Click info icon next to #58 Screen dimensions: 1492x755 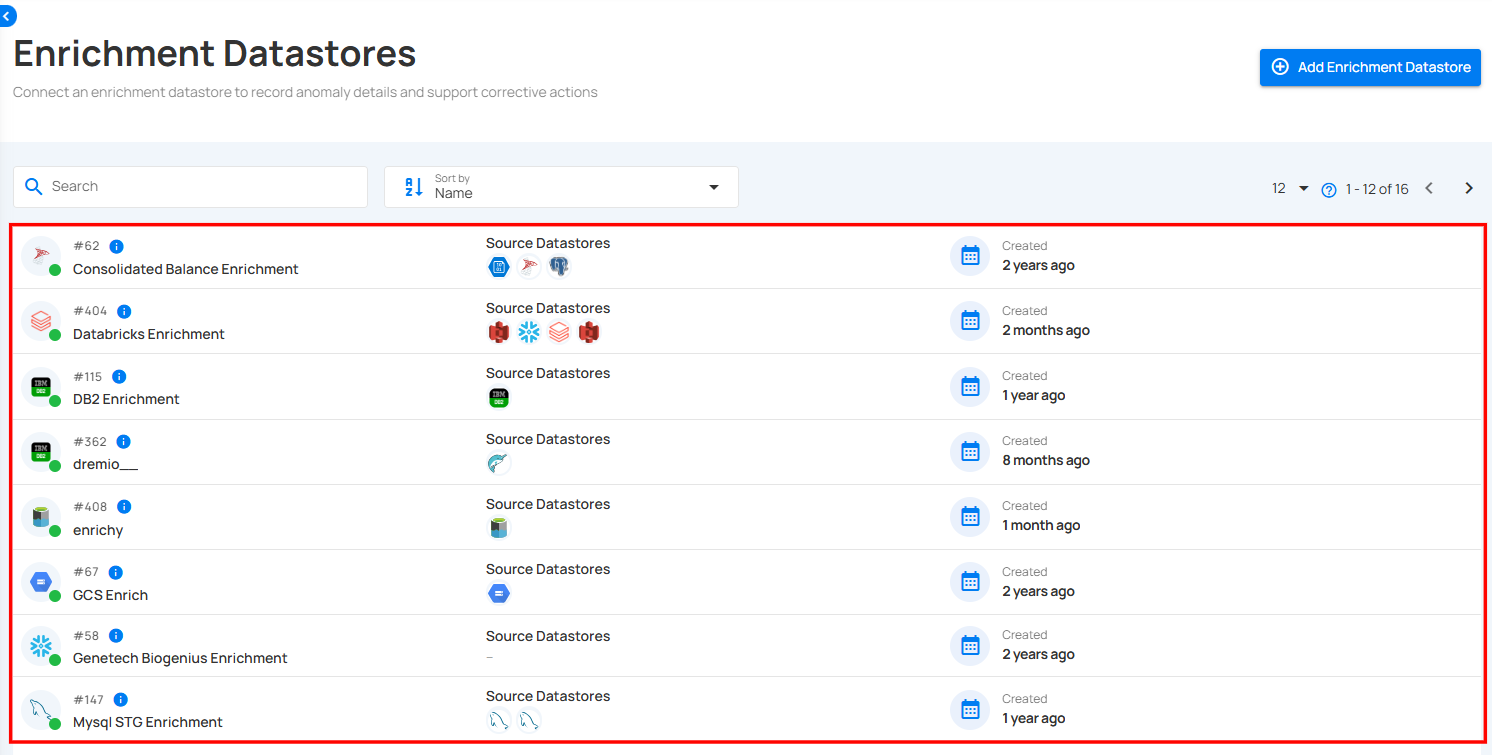pos(116,635)
